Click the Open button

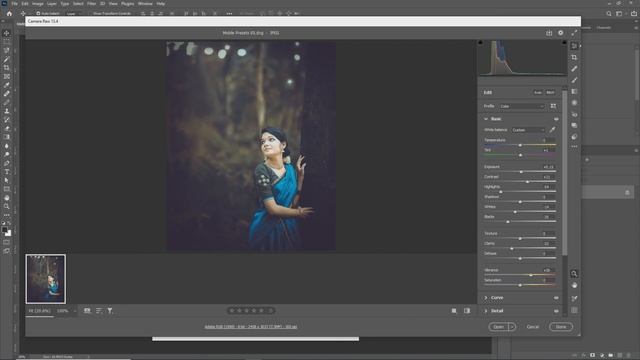pos(498,327)
